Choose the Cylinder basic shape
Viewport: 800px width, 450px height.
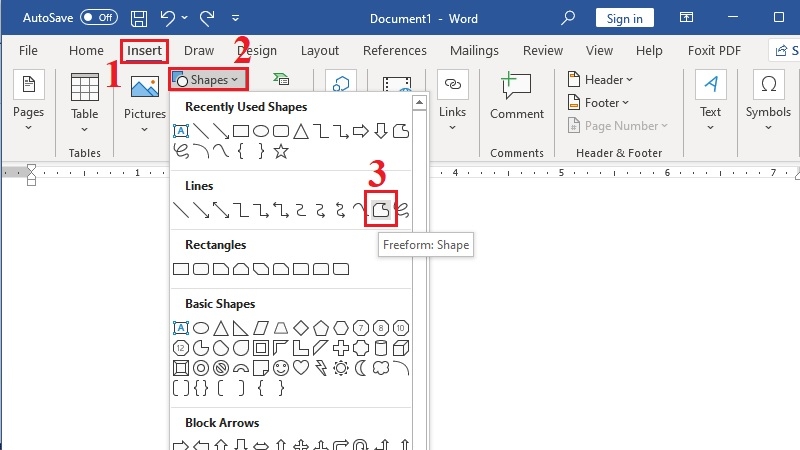coord(381,348)
